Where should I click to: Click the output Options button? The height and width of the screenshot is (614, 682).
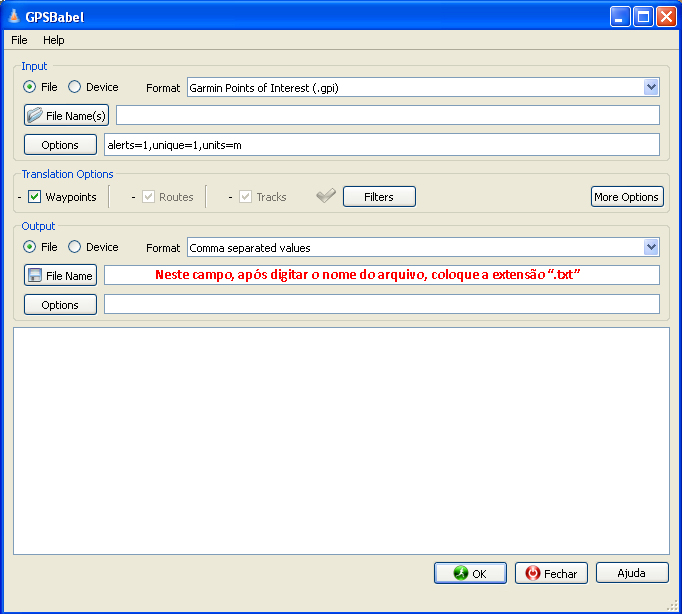pyautogui.click(x=60, y=304)
